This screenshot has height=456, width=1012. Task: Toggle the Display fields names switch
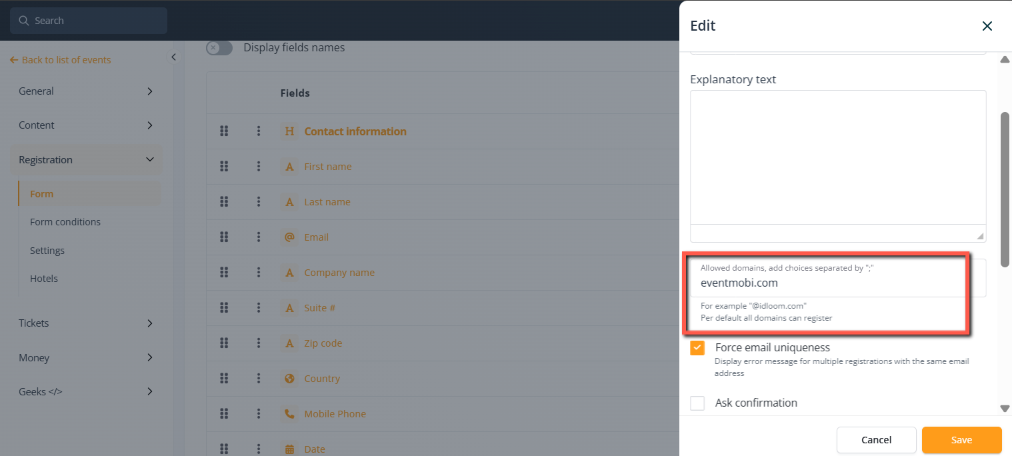click(x=219, y=48)
